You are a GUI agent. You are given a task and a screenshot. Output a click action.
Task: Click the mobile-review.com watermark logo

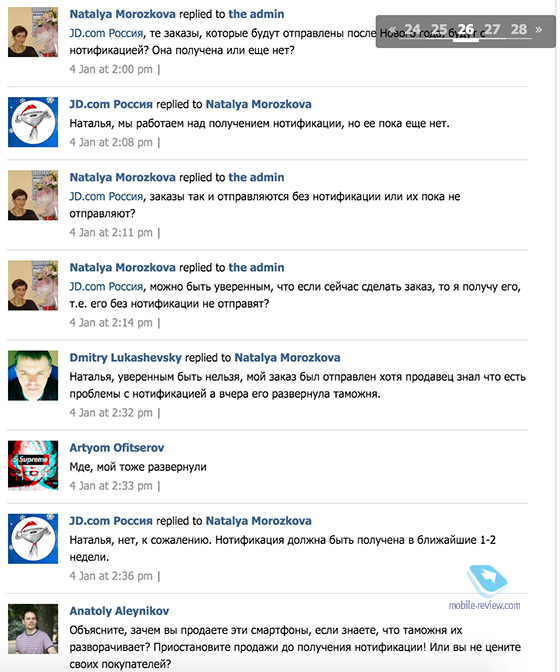486,588
